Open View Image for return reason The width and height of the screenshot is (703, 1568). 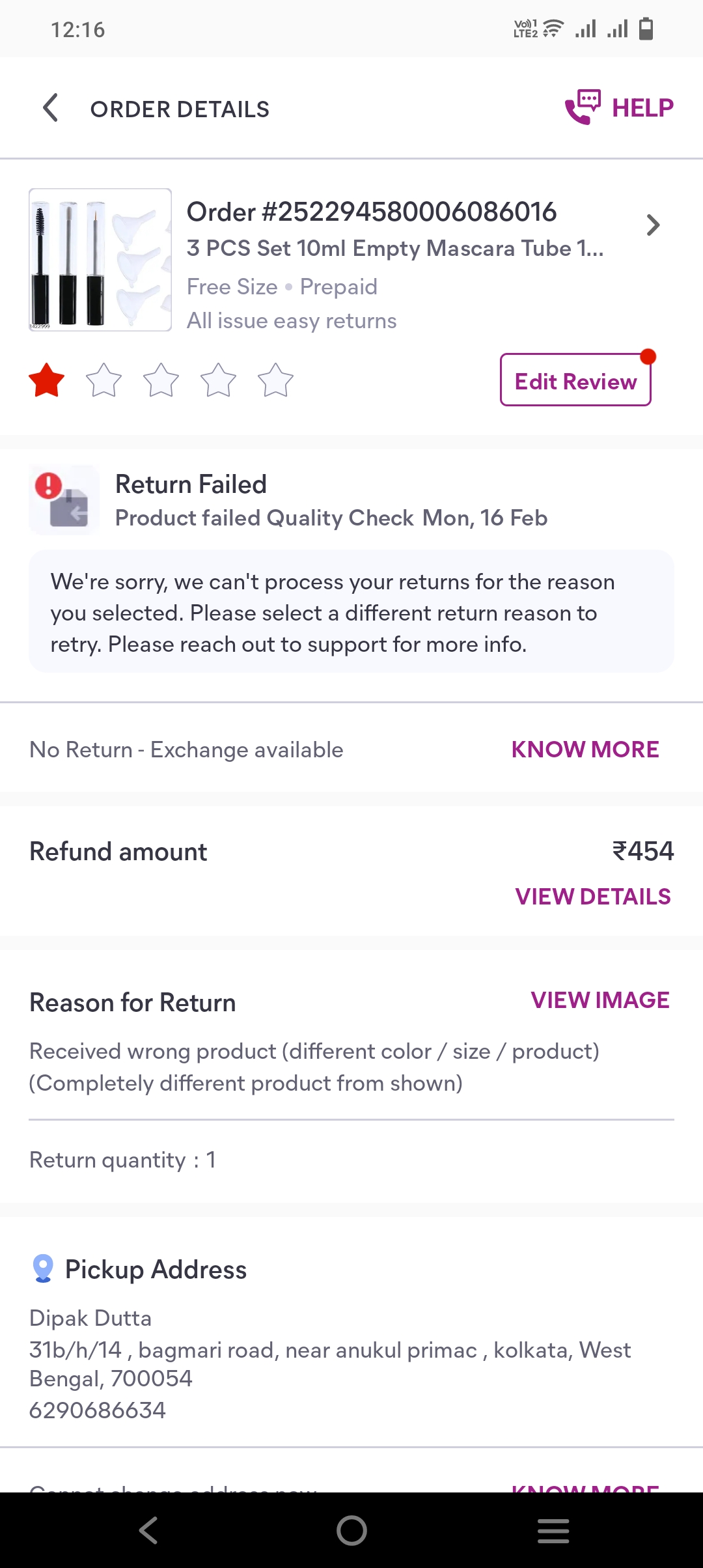[600, 1000]
